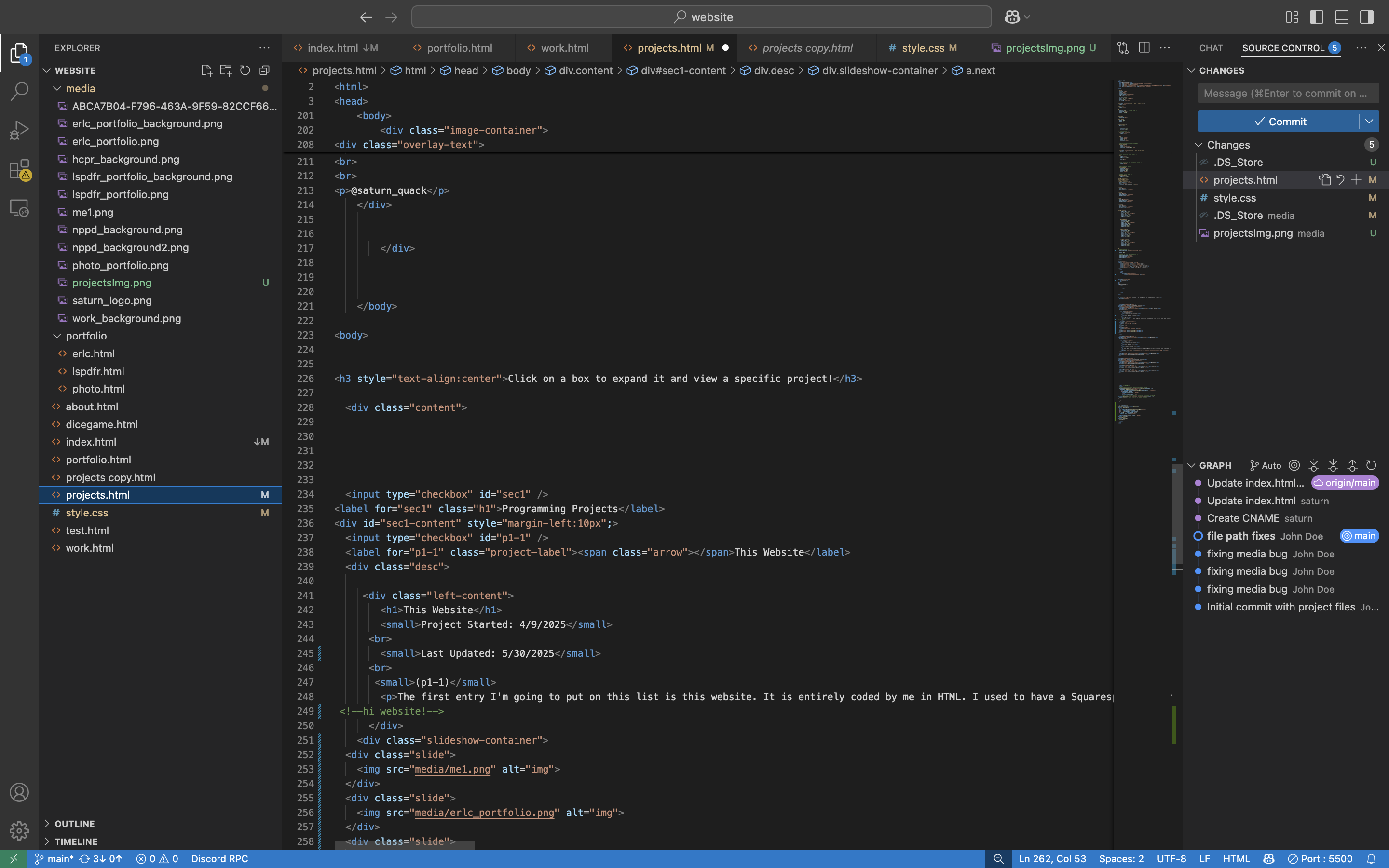Change language mode HTML in status bar
Viewport: 1389px width, 868px height.
click(x=1236, y=859)
